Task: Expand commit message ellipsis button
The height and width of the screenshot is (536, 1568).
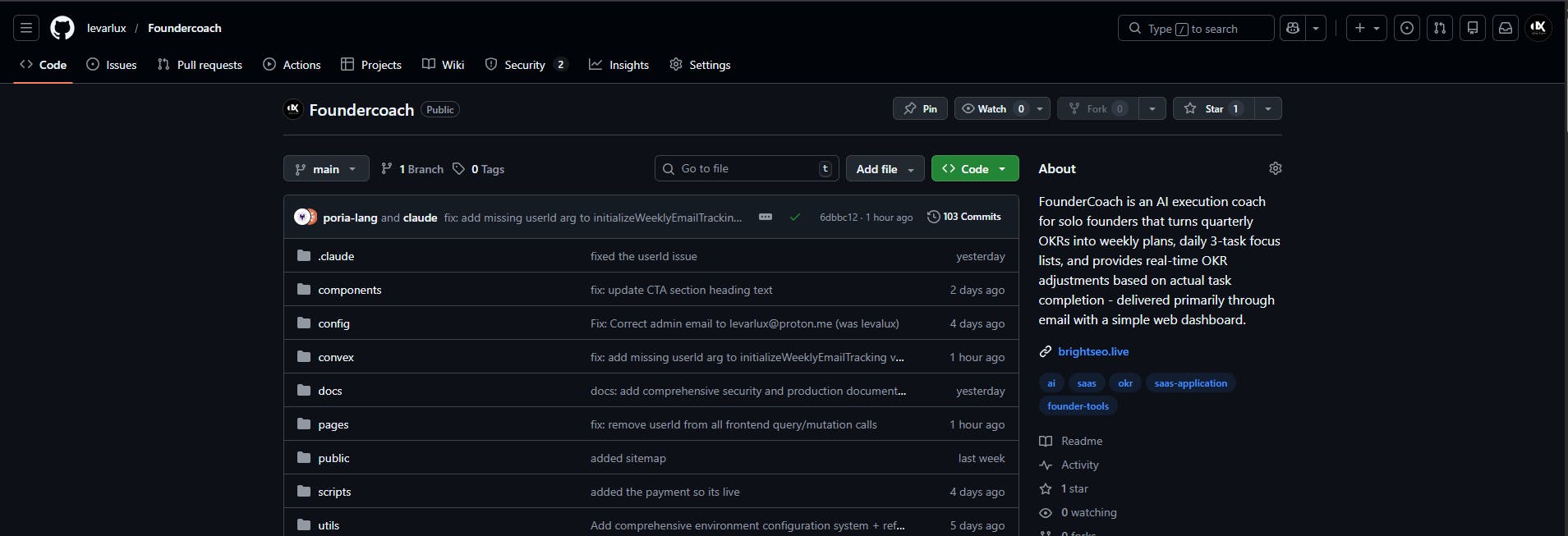Action: (x=766, y=217)
